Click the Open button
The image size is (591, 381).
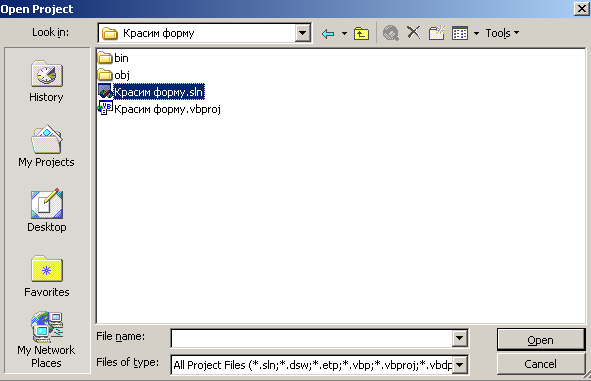tap(540, 340)
